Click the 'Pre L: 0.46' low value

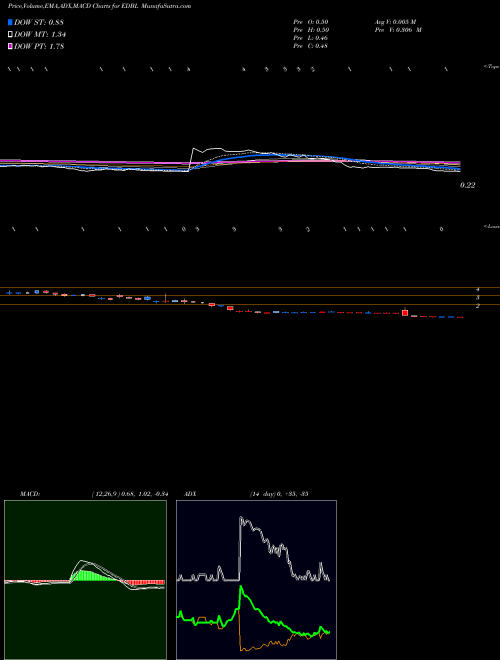click(x=311, y=37)
